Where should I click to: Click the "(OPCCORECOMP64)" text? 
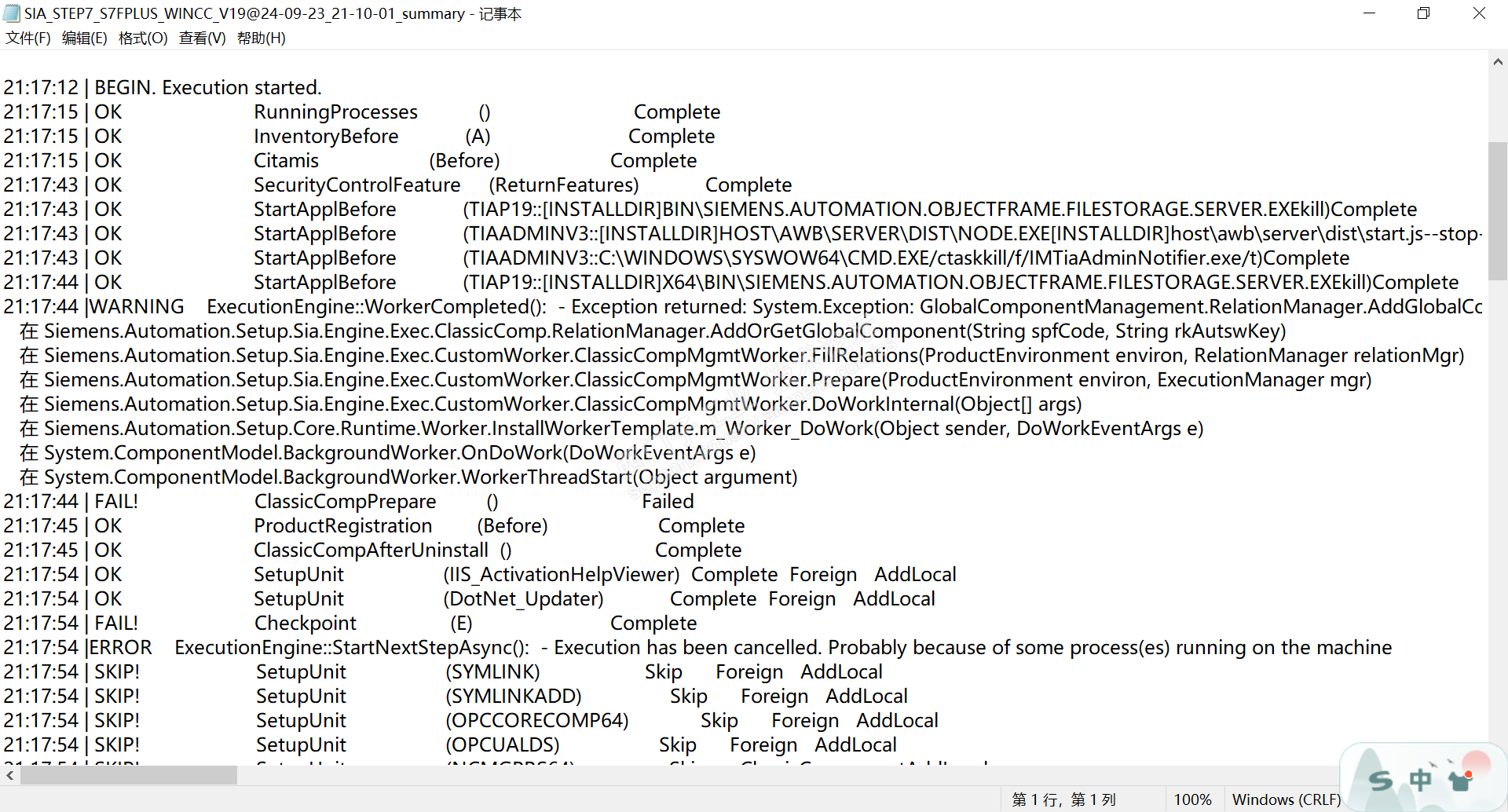537,720
